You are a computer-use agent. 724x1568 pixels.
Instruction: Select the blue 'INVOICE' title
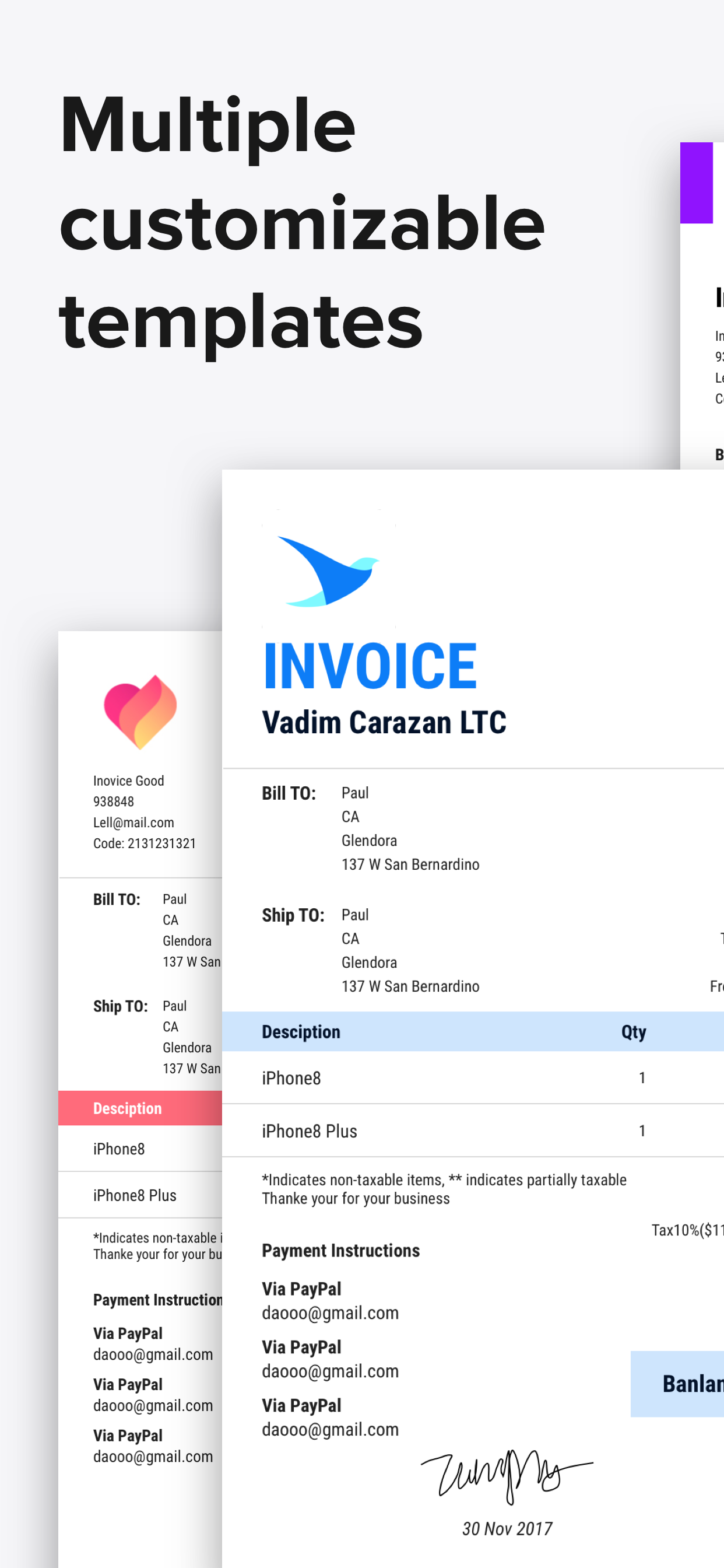[x=370, y=666]
